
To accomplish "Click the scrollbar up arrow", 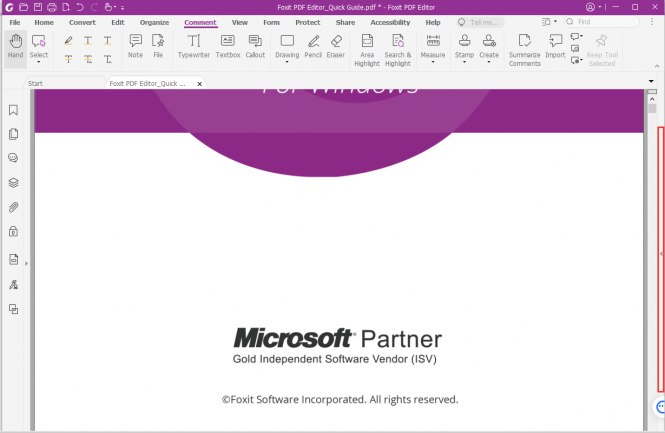I will click(x=652, y=99).
